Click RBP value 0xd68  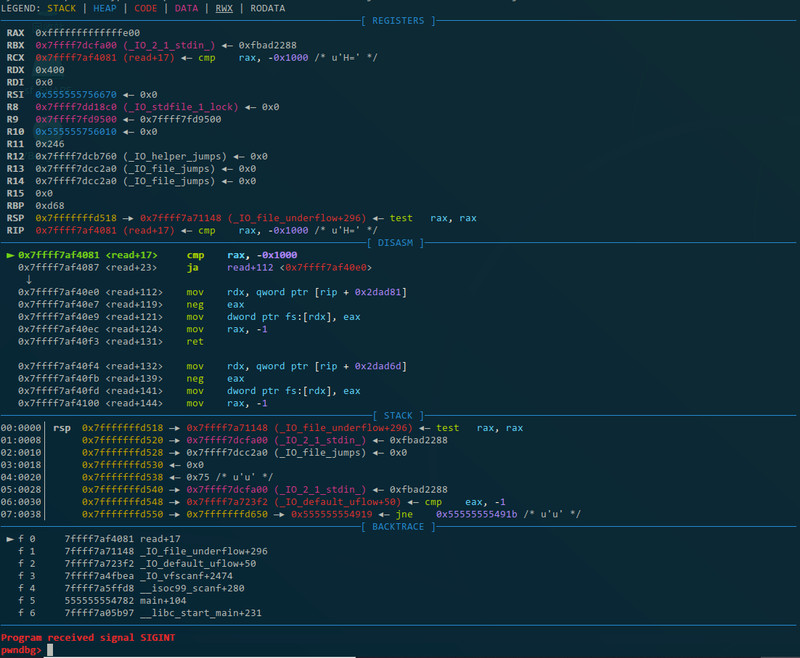tap(50, 206)
